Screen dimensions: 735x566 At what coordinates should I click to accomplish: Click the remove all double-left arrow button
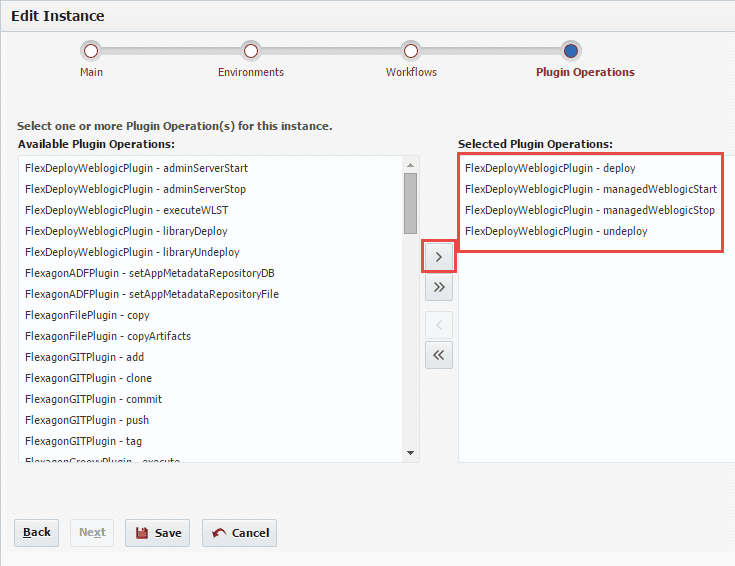(x=439, y=355)
